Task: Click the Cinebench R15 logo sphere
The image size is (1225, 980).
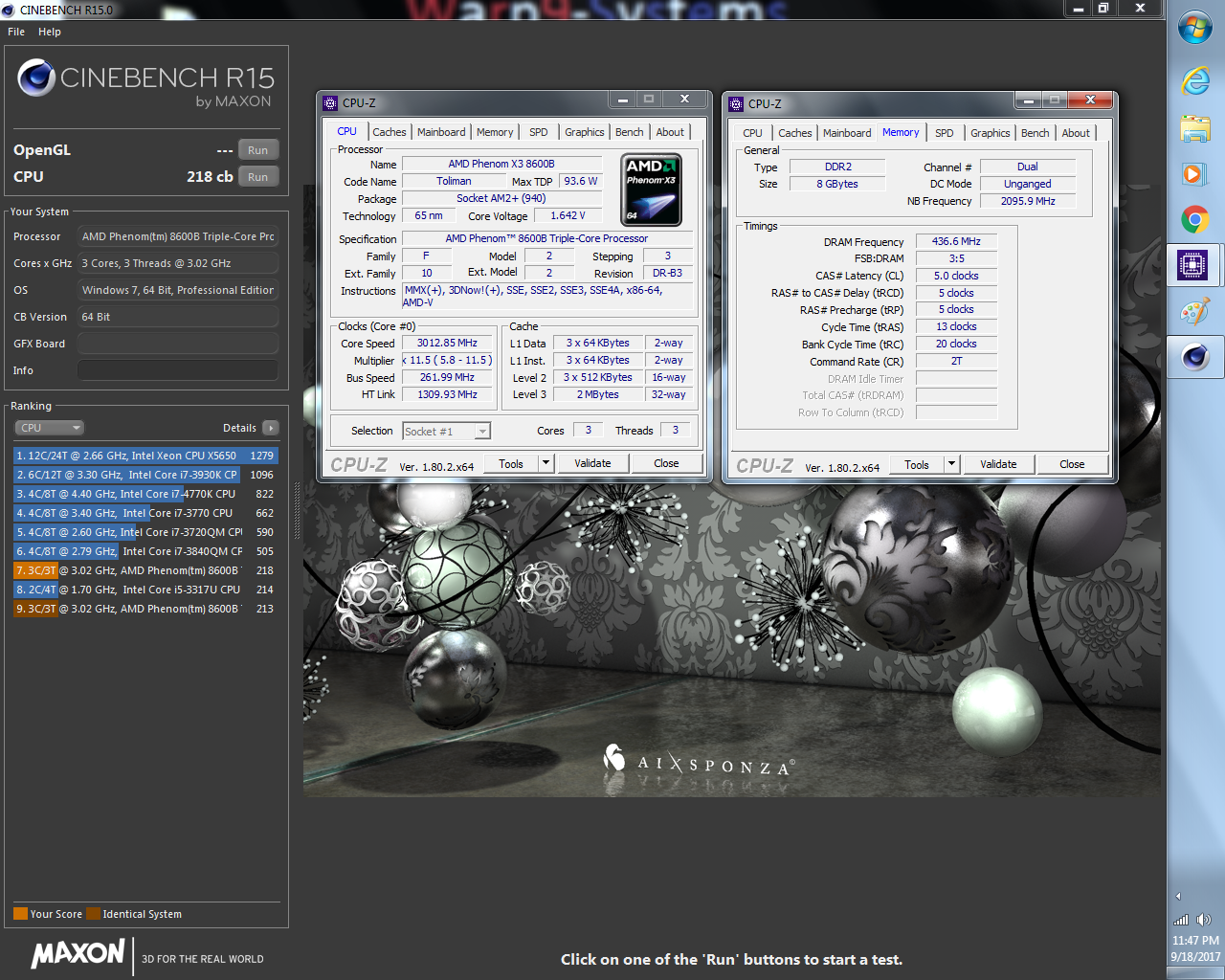Action: coord(36,78)
